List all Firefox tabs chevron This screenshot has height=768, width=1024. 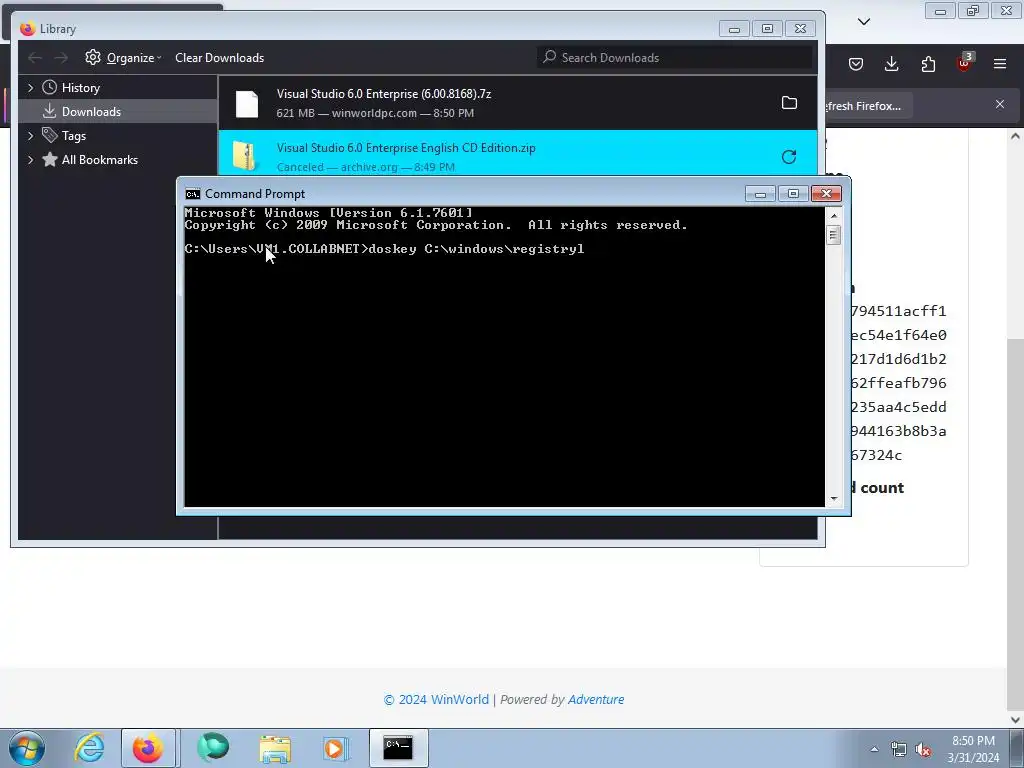pos(864,22)
